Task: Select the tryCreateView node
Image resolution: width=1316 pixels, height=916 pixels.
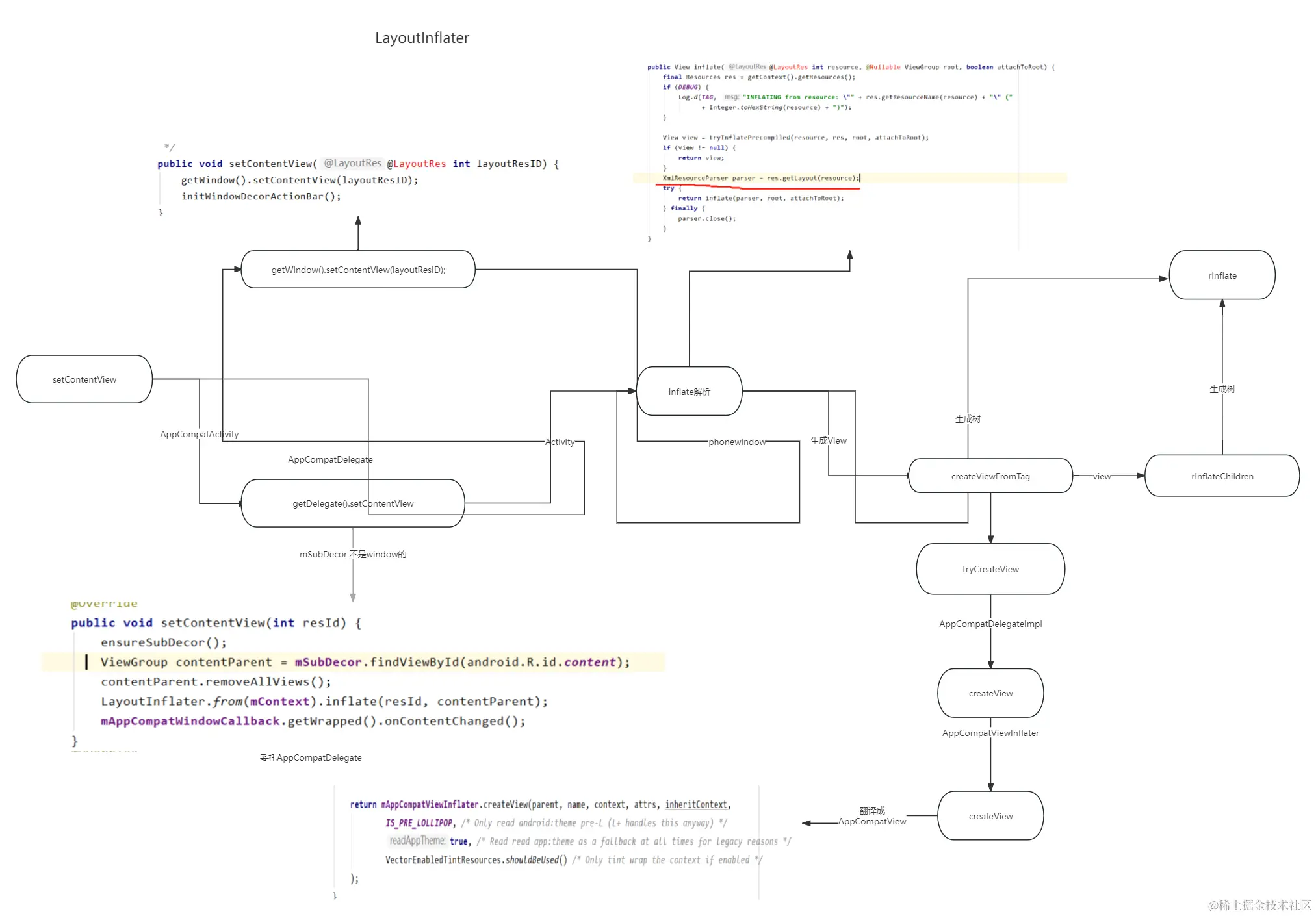Action: tap(990, 569)
